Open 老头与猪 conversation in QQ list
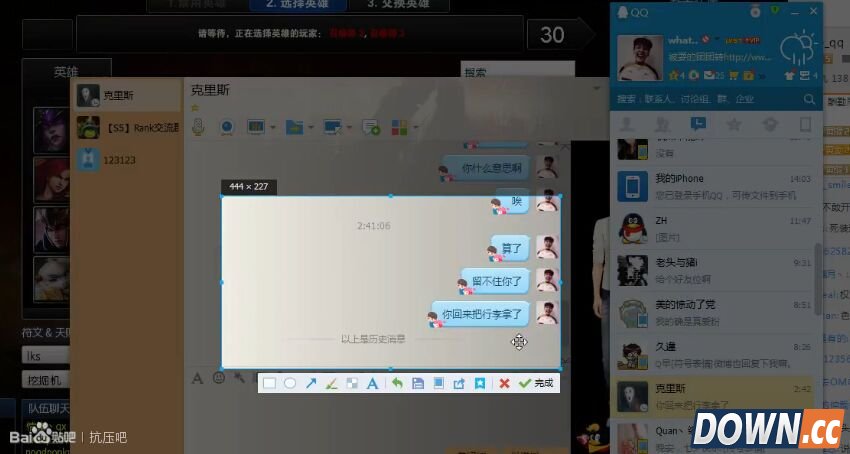Viewport: 850px width, 454px height. pos(713,271)
